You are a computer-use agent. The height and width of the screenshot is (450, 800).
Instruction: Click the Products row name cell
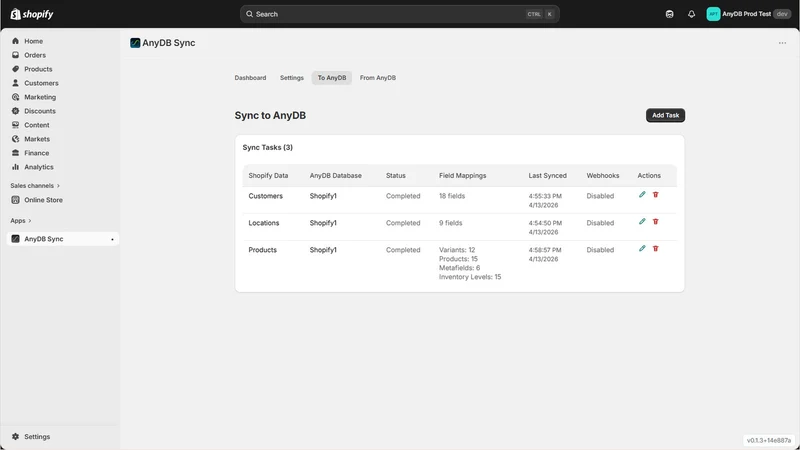coord(262,250)
